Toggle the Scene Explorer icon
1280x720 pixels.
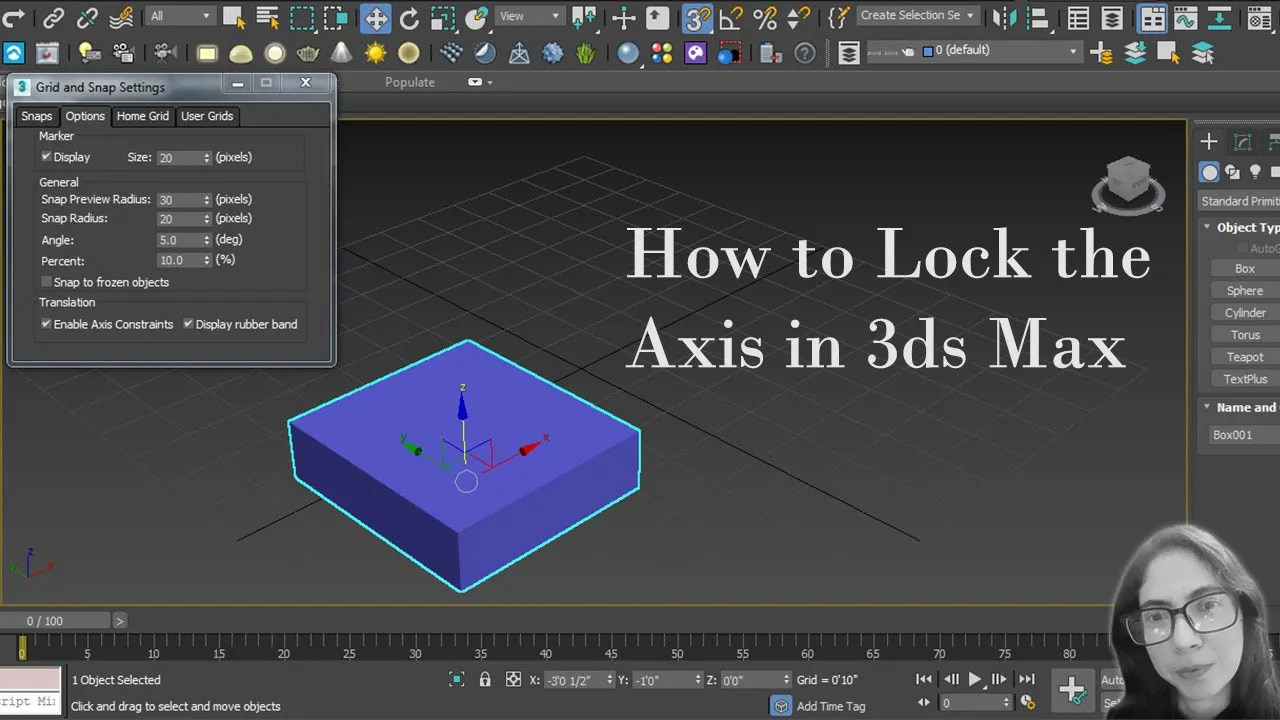[1078, 17]
